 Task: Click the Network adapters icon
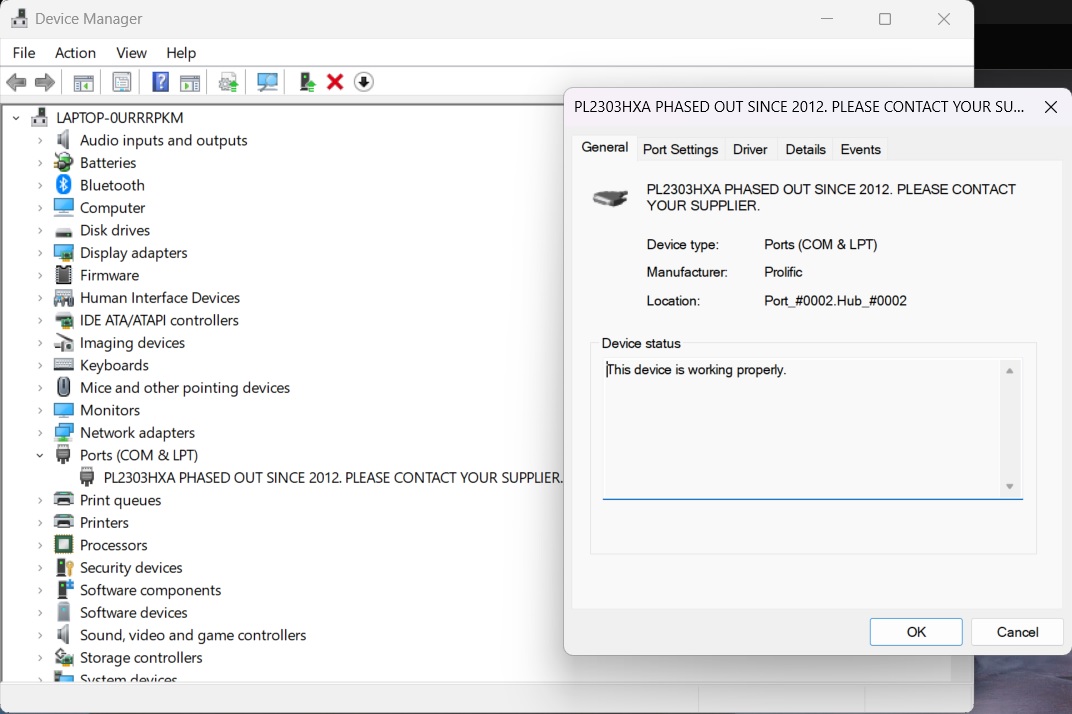coord(64,432)
